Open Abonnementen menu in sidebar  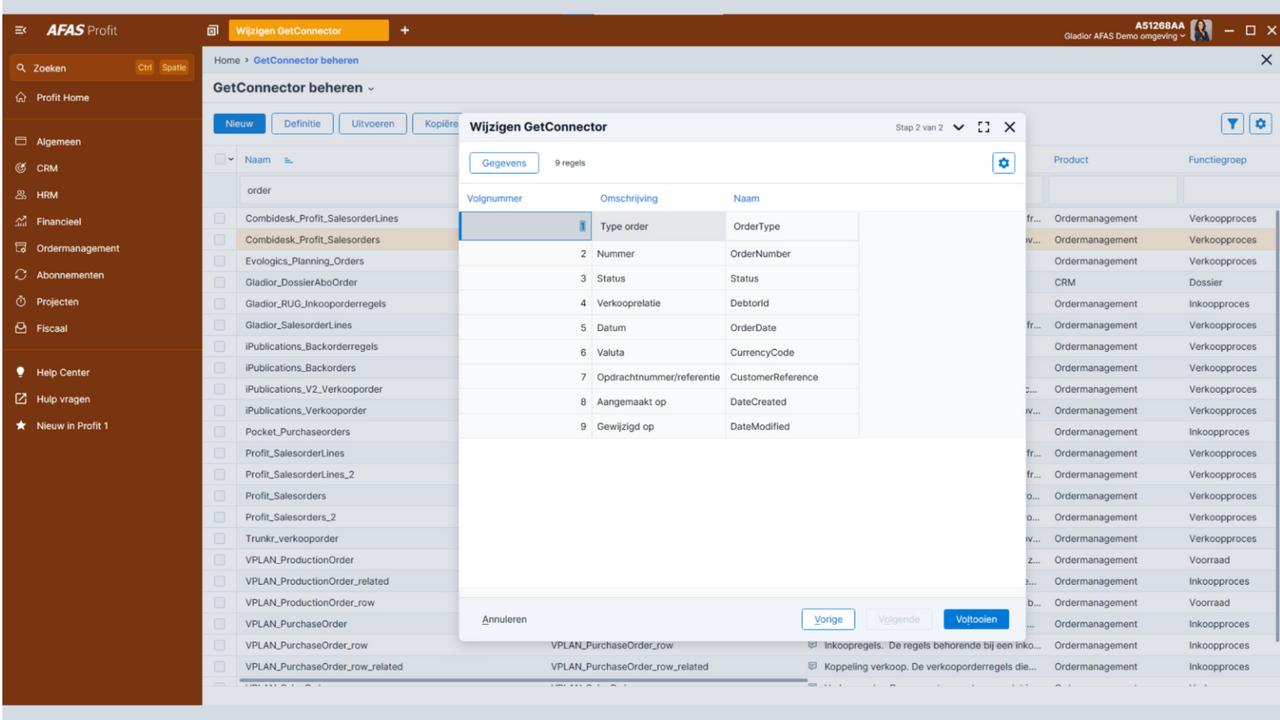[x=70, y=275]
